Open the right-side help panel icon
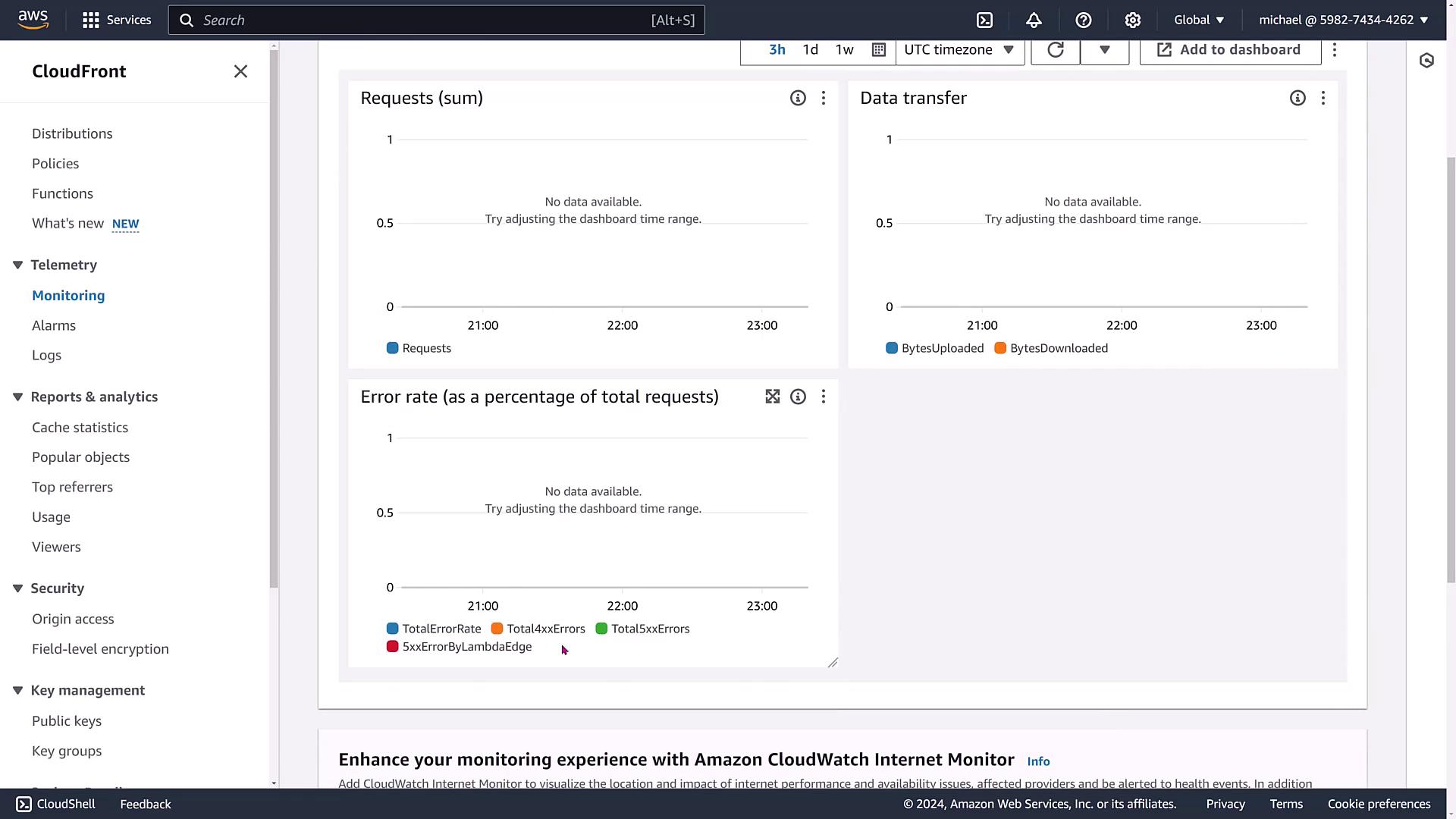The height and width of the screenshot is (819, 1456). click(x=1426, y=61)
